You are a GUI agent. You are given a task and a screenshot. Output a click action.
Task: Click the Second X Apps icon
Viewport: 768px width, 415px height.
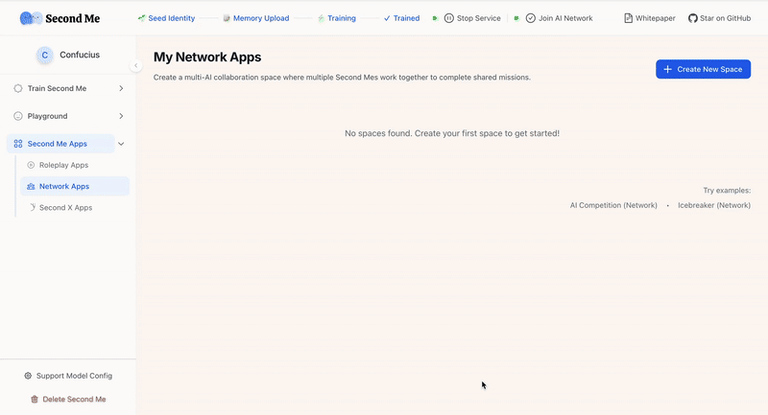[x=32, y=207]
